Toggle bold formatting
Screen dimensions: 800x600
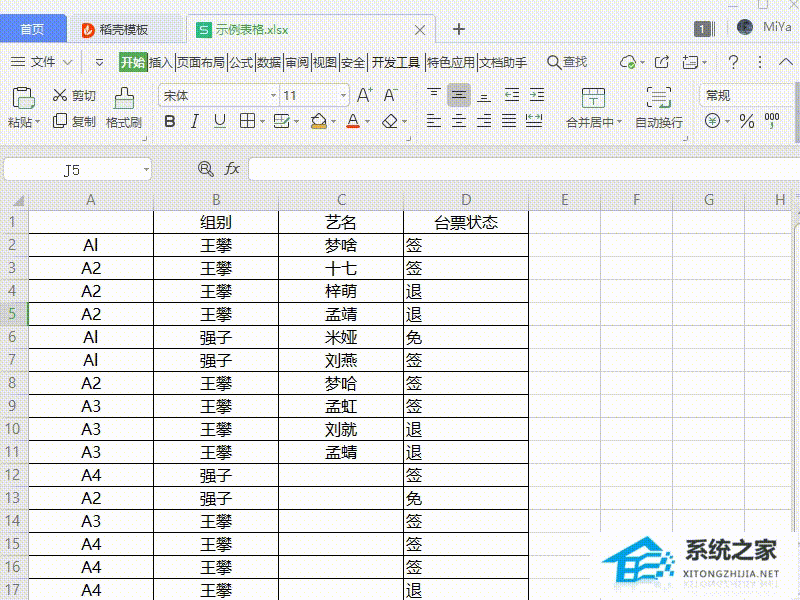(169, 121)
